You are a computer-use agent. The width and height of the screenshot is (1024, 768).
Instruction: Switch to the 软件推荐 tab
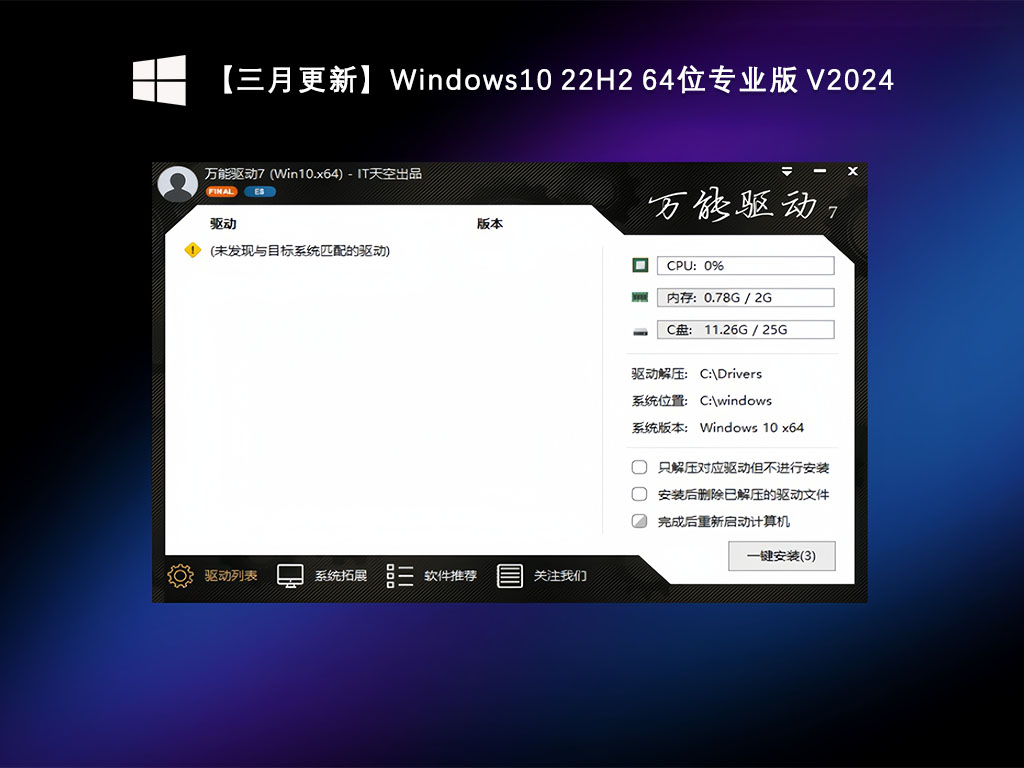pyautogui.click(x=451, y=575)
